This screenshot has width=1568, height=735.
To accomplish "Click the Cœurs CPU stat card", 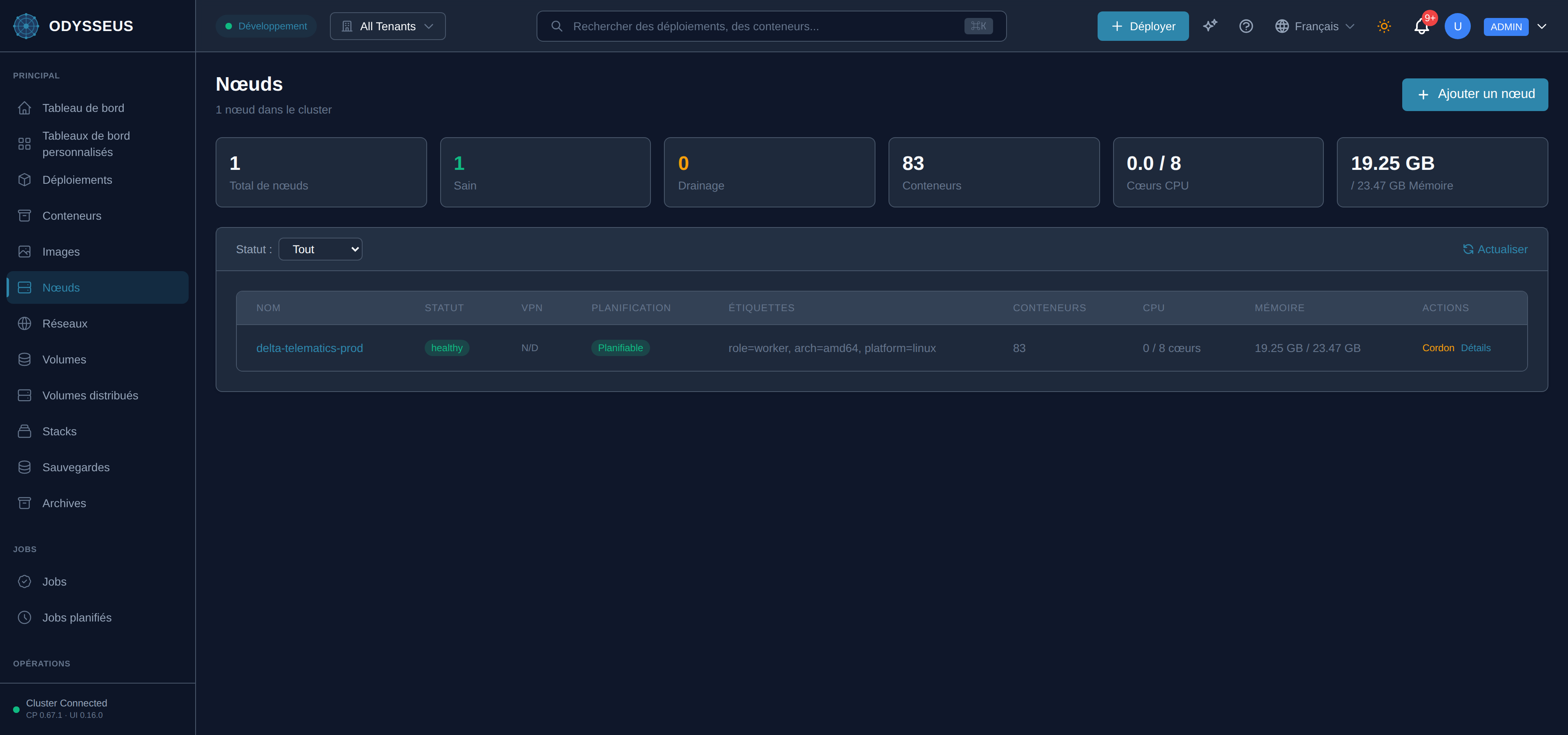I will pos(1218,172).
